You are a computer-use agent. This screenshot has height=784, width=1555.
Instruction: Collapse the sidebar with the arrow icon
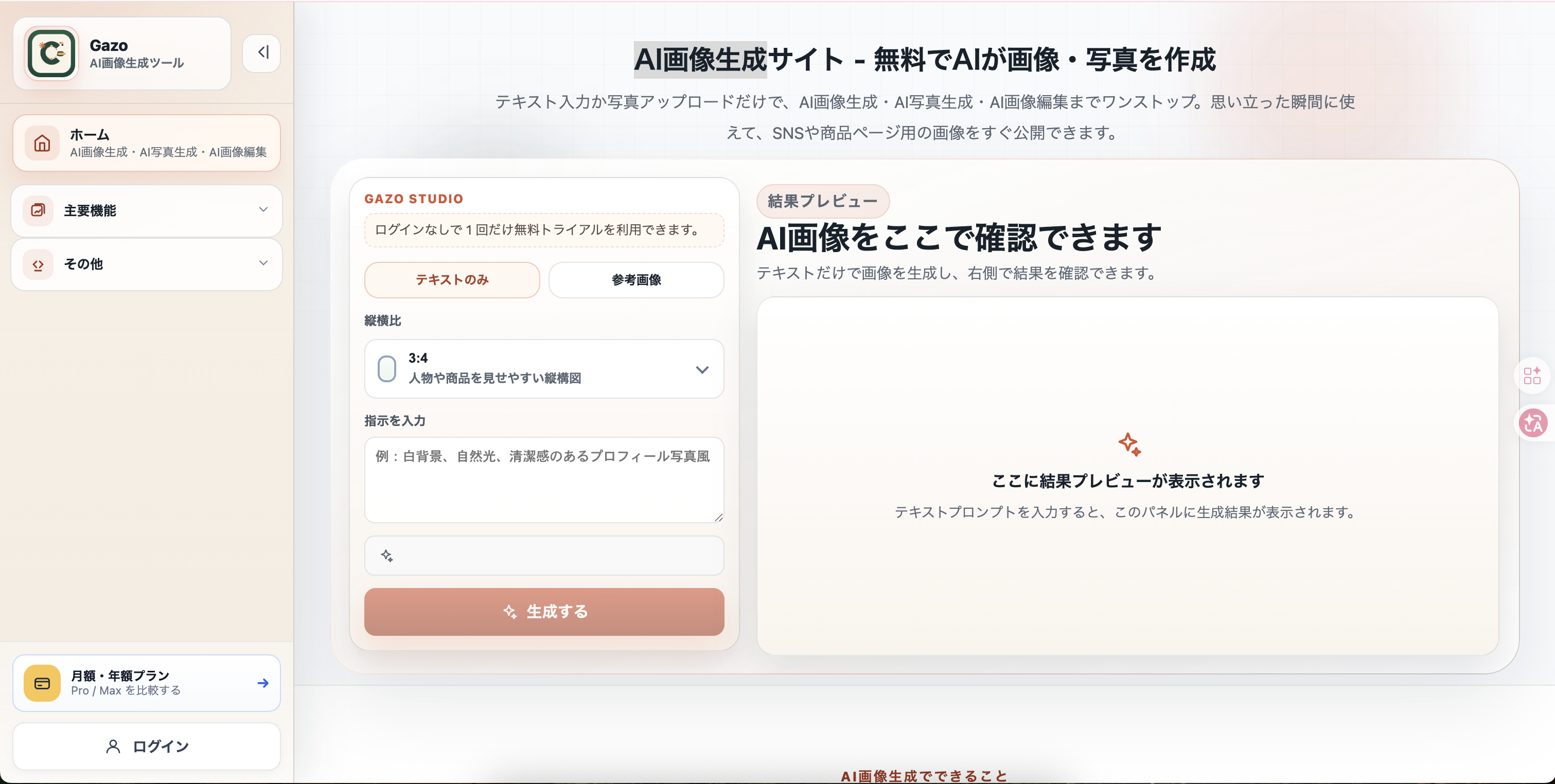point(262,53)
